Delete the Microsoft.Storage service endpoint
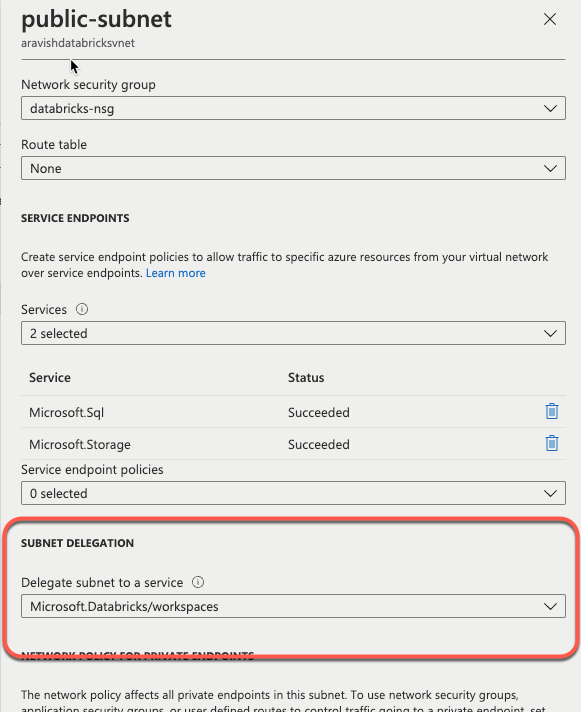 (x=551, y=443)
